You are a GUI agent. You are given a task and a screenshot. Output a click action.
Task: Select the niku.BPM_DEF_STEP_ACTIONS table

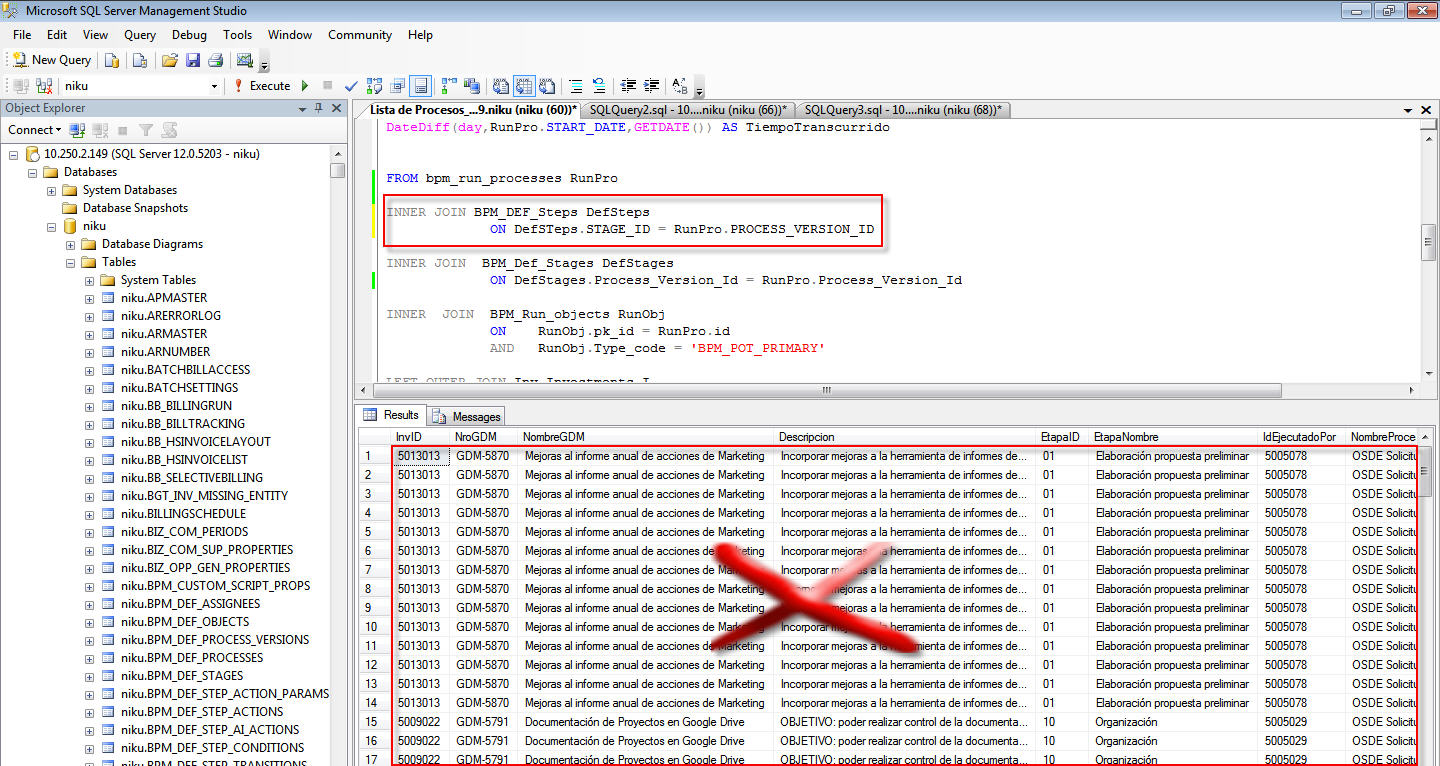[202, 712]
